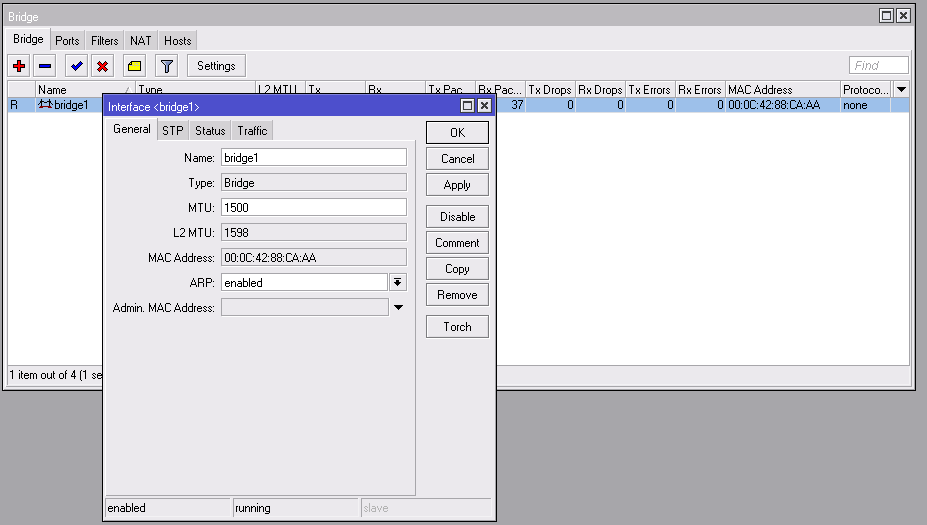Screen dimensions: 927x525
Task: Close the Interface bridge1 dialog
Action: pyautogui.click(x=484, y=106)
